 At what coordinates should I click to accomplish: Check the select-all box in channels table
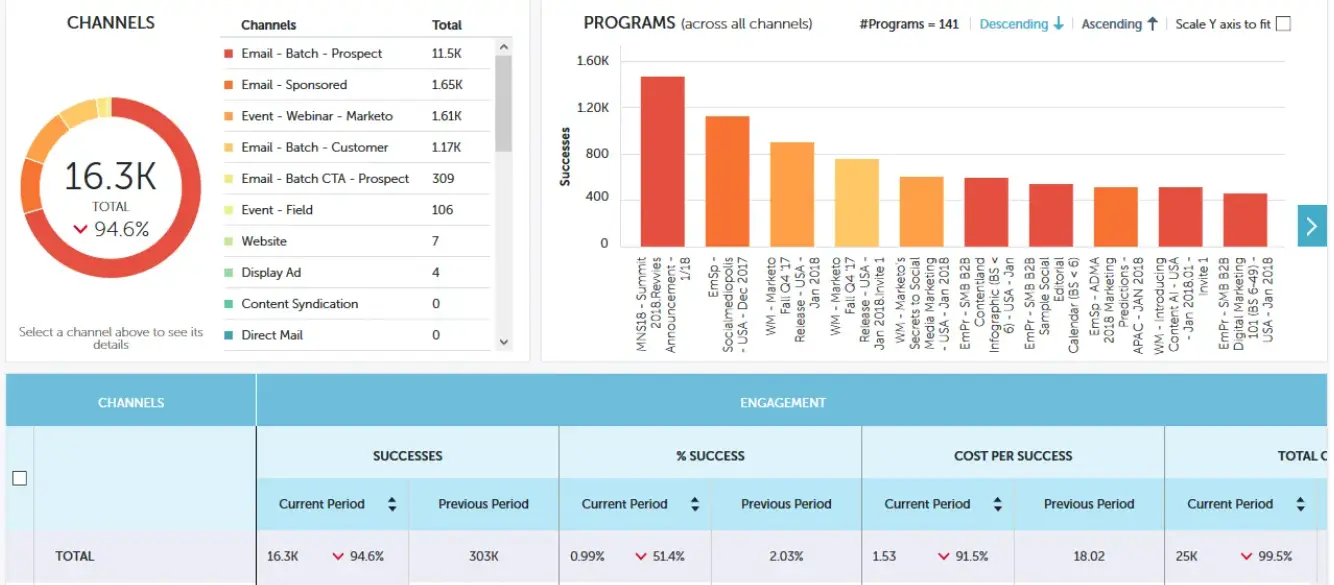pyautogui.click(x=19, y=478)
